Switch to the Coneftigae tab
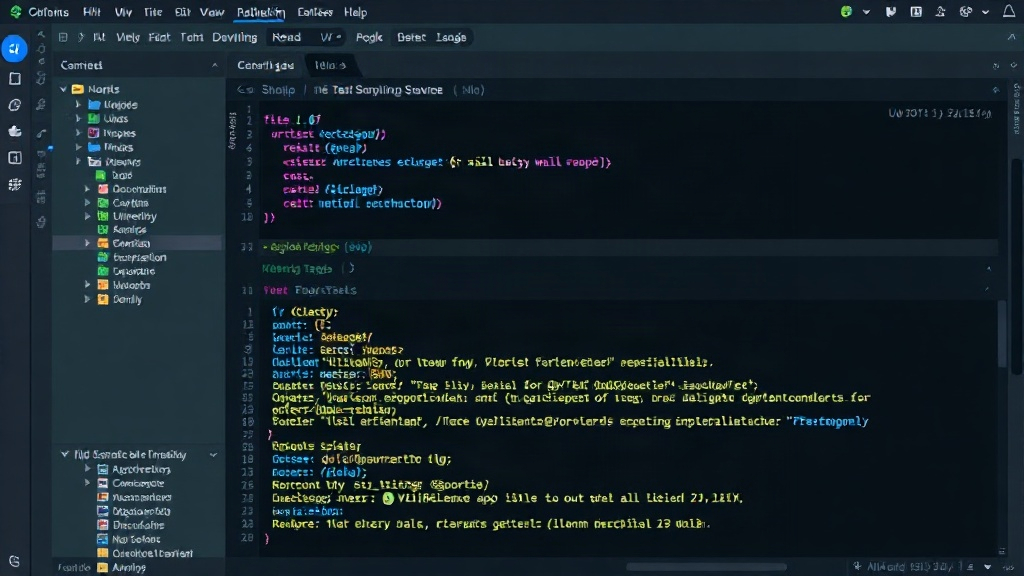 tap(265, 65)
